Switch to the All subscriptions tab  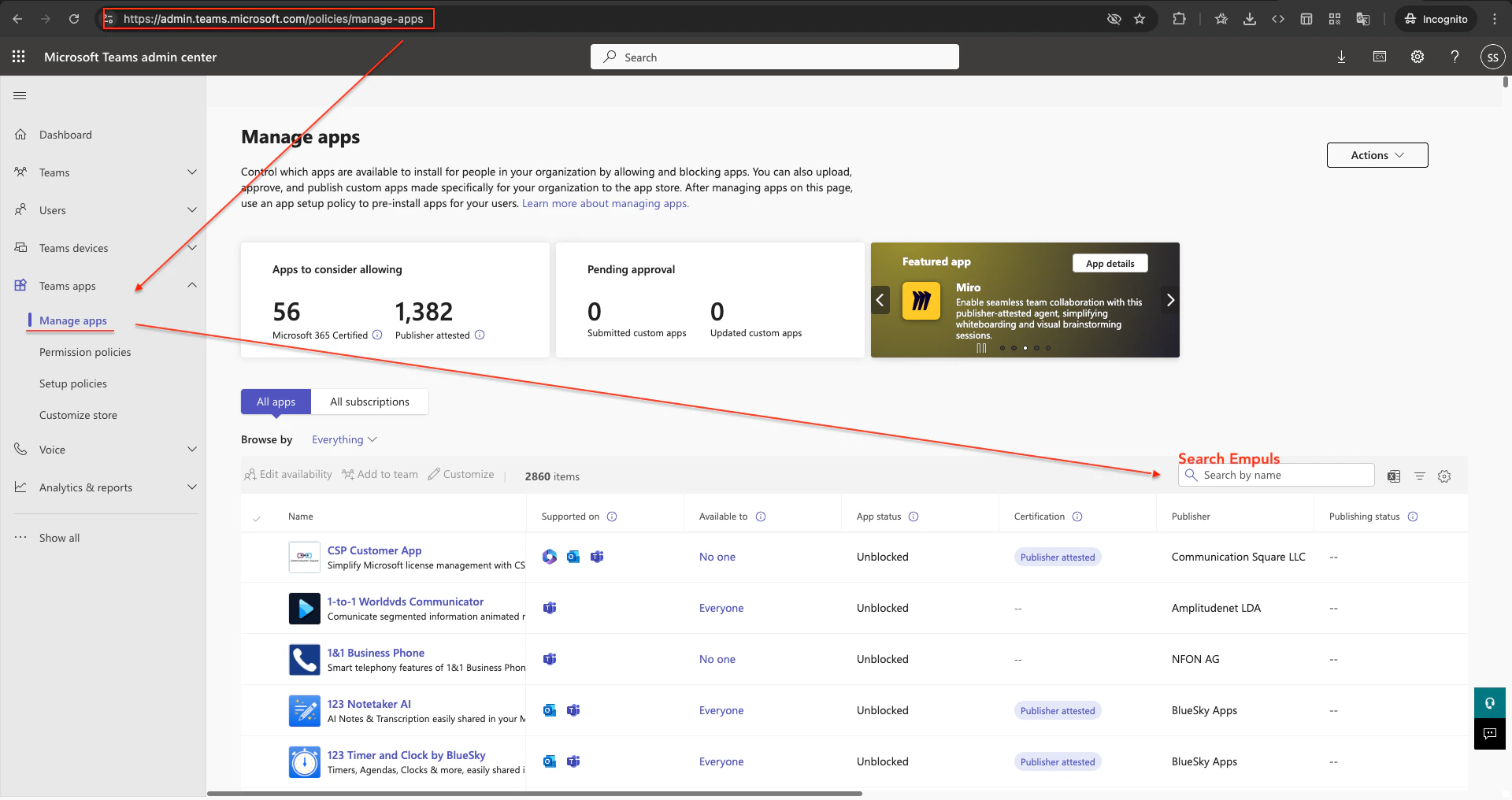369,402
